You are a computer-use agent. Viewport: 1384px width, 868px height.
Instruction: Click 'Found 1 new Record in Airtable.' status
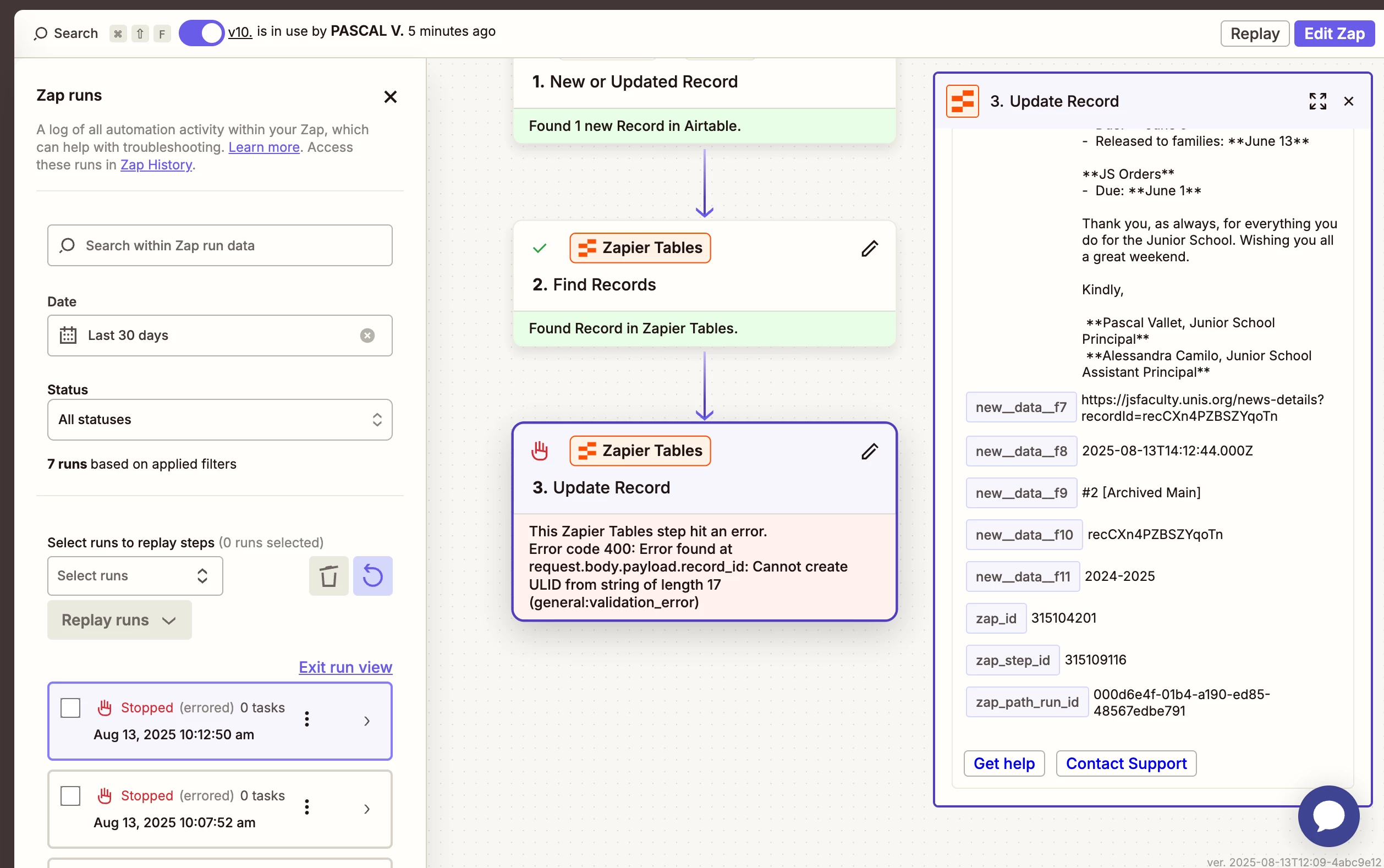pyautogui.click(x=634, y=126)
